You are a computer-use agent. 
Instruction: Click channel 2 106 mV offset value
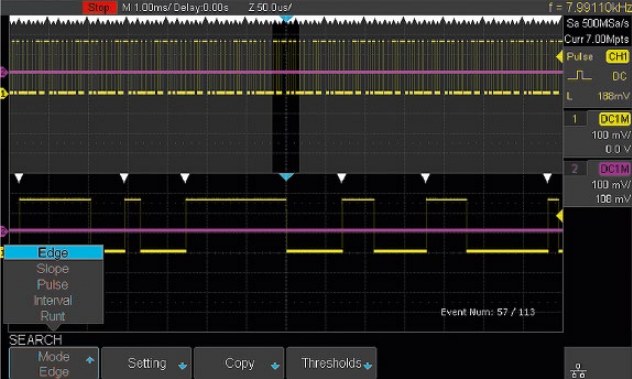pos(612,199)
